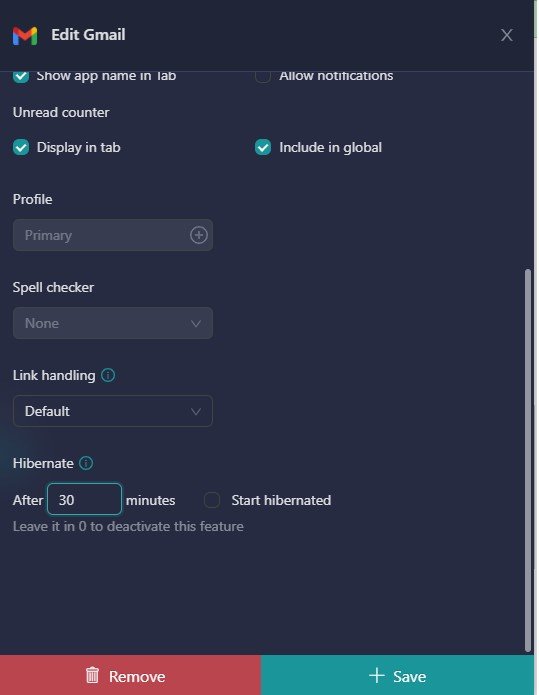This screenshot has width=539, height=695.
Task: Focus the hibernate minutes input field
Action: point(84,499)
